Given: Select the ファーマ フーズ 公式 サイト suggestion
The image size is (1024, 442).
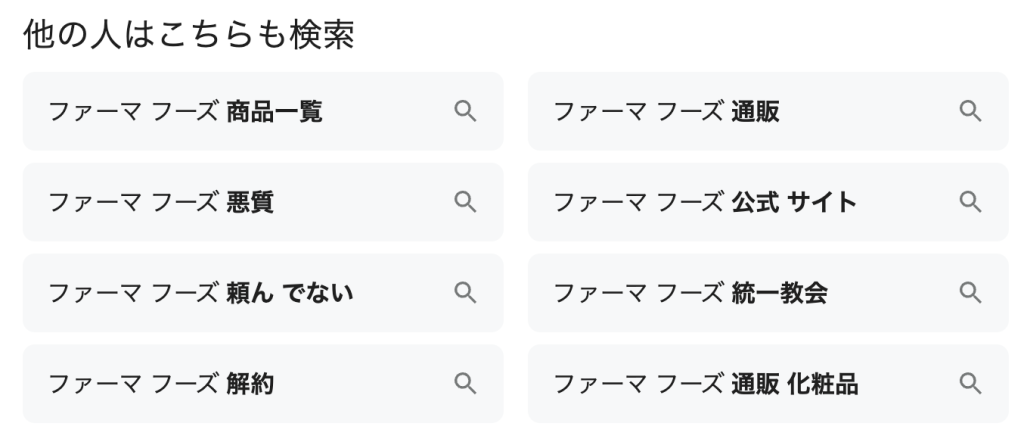Looking at the screenshot, I should [x=705, y=203].
